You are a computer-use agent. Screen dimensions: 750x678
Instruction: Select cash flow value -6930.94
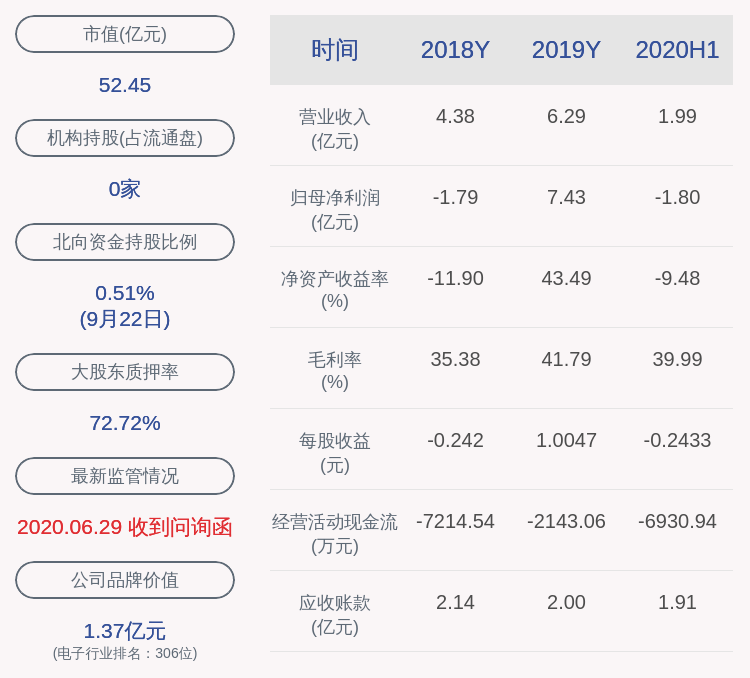point(677,522)
